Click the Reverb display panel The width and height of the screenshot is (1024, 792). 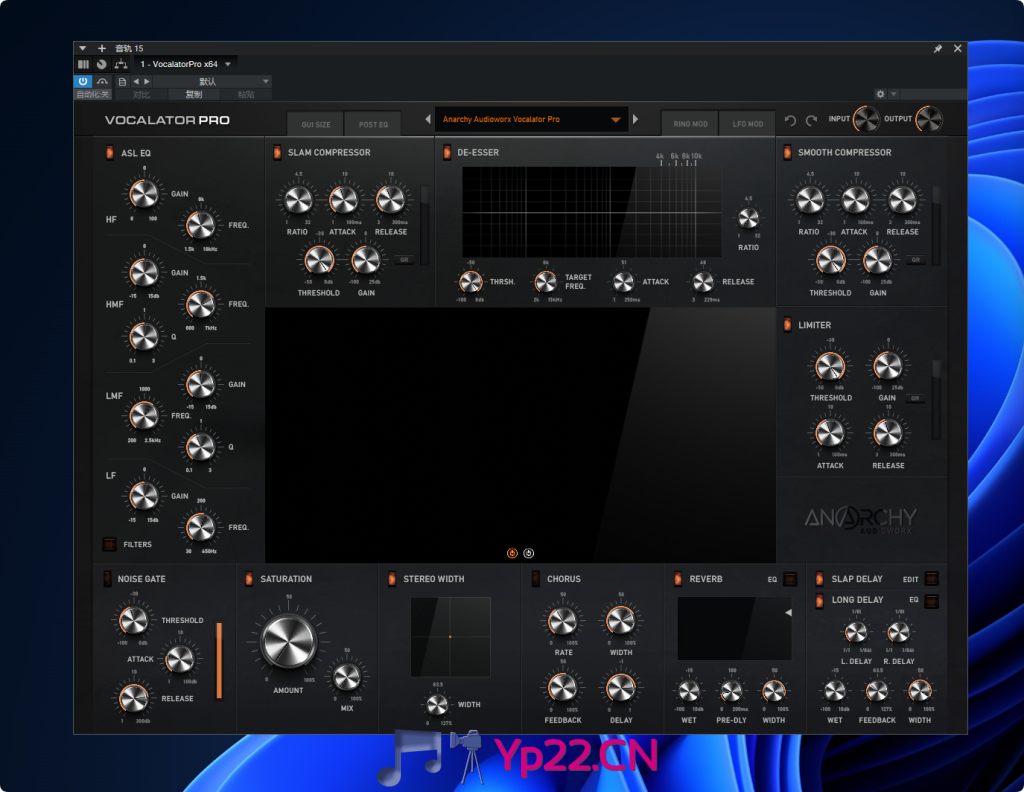click(x=734, y=627)
